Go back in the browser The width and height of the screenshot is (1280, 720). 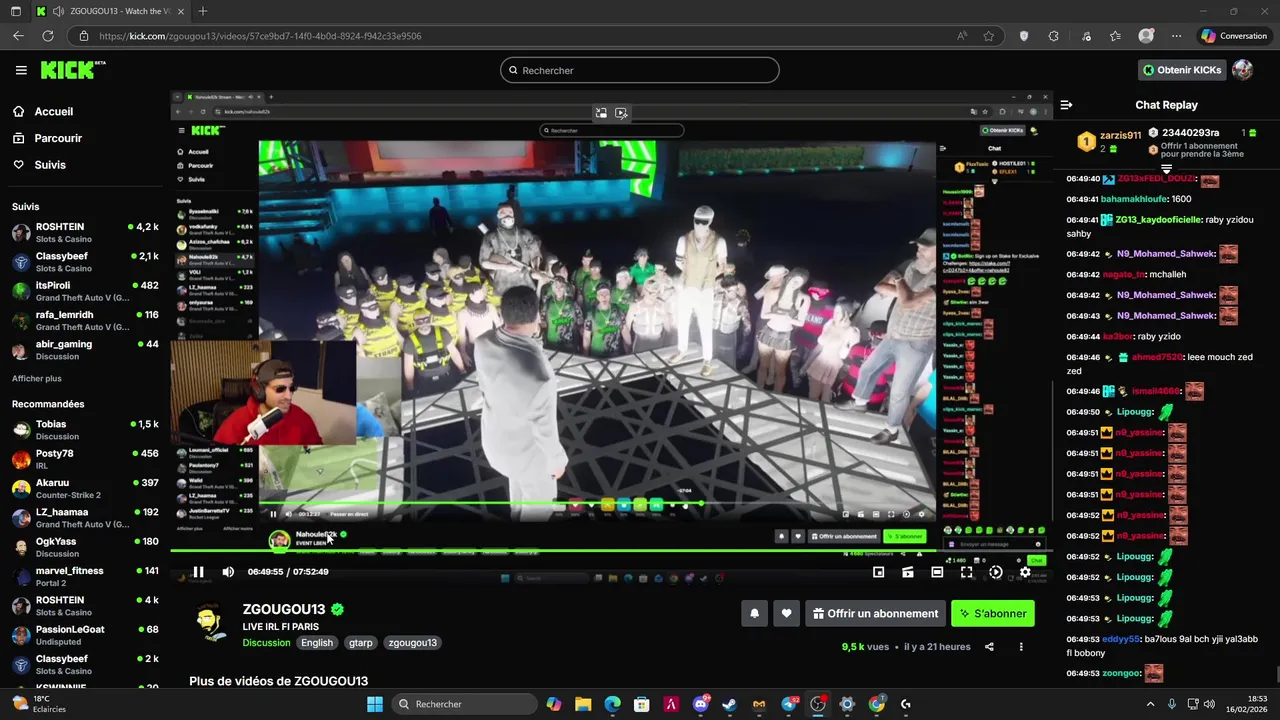tap(18, 36)
